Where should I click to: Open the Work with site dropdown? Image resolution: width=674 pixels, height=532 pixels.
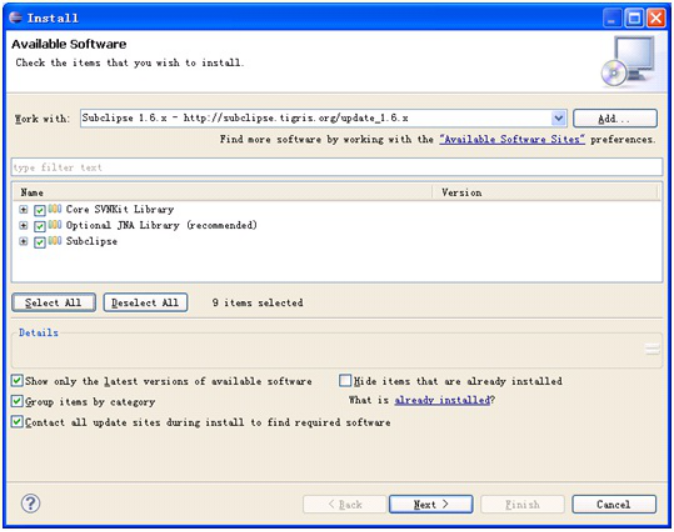[x=558, y=118]
